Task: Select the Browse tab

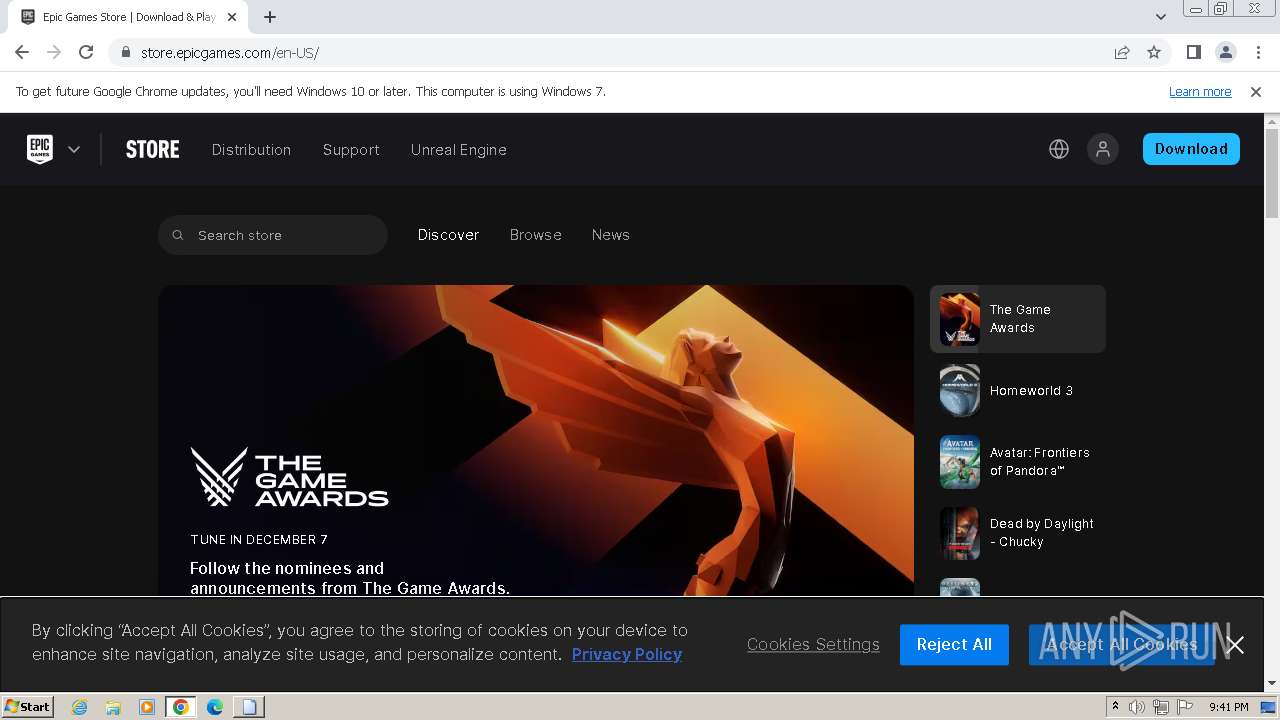Action: pyautogui.click(x=536, y=235)
